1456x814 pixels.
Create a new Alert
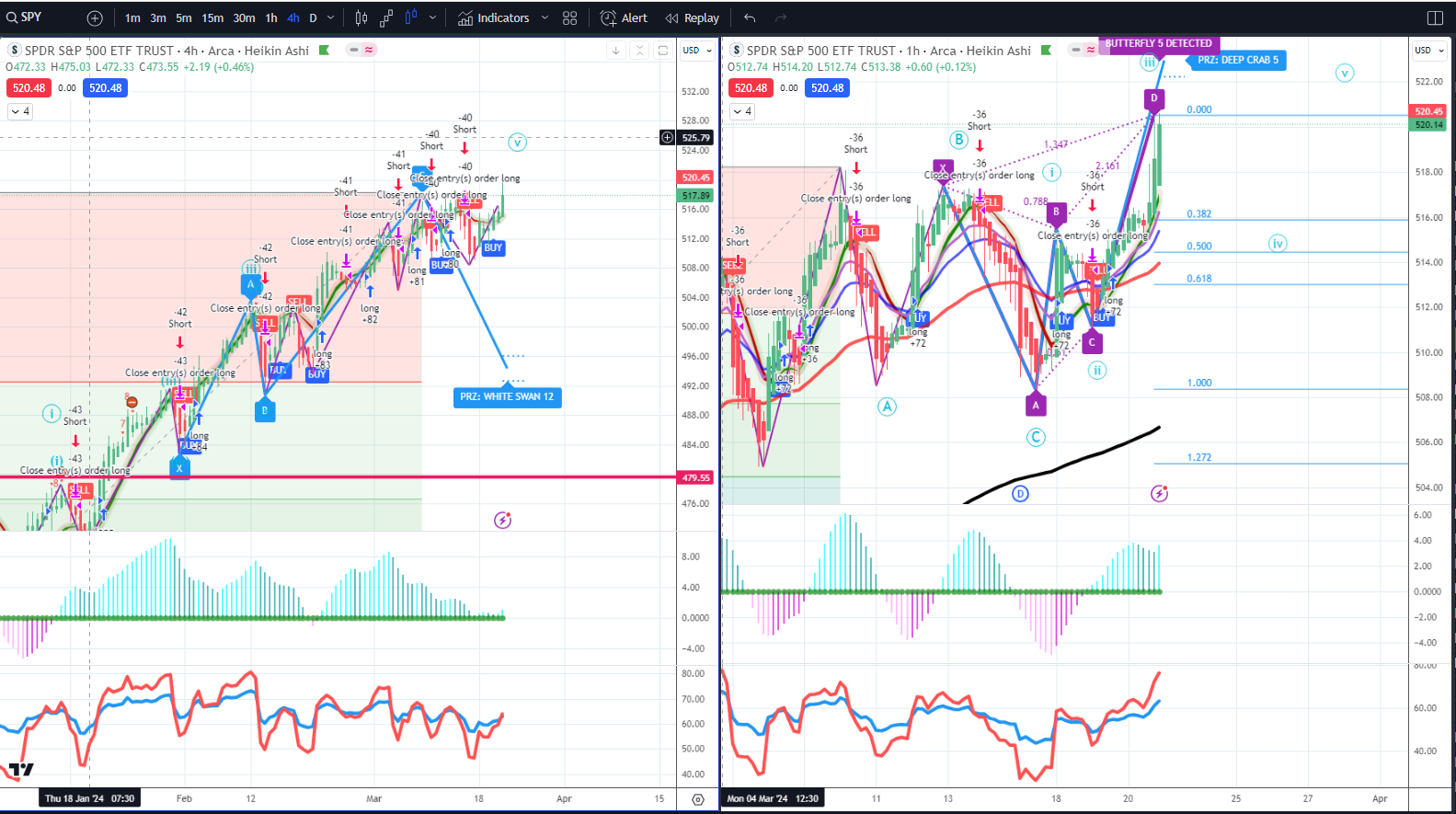[x=624, y=17]
